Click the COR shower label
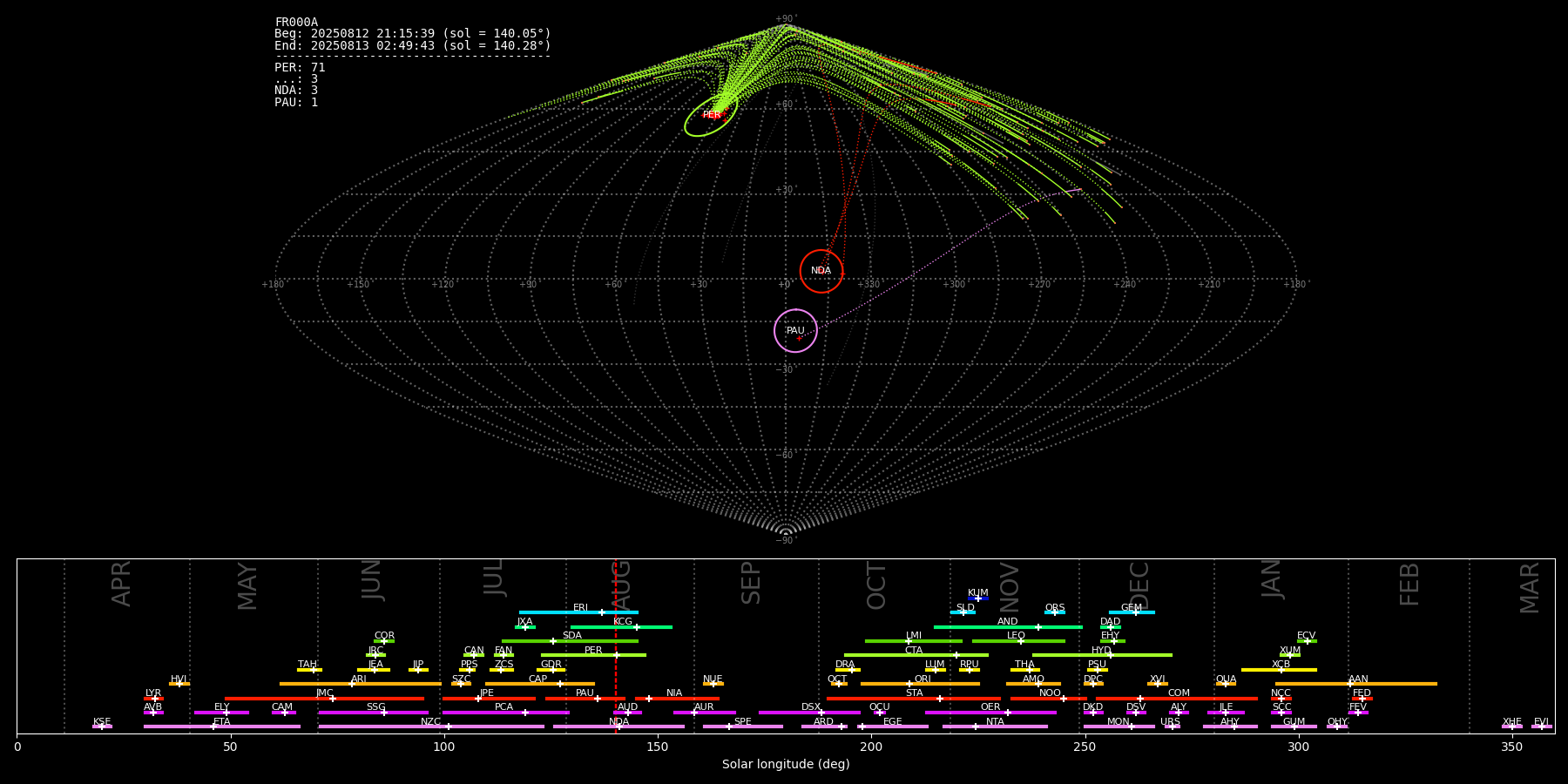The width and height of the screenshot is (1568, 784). 384,636
